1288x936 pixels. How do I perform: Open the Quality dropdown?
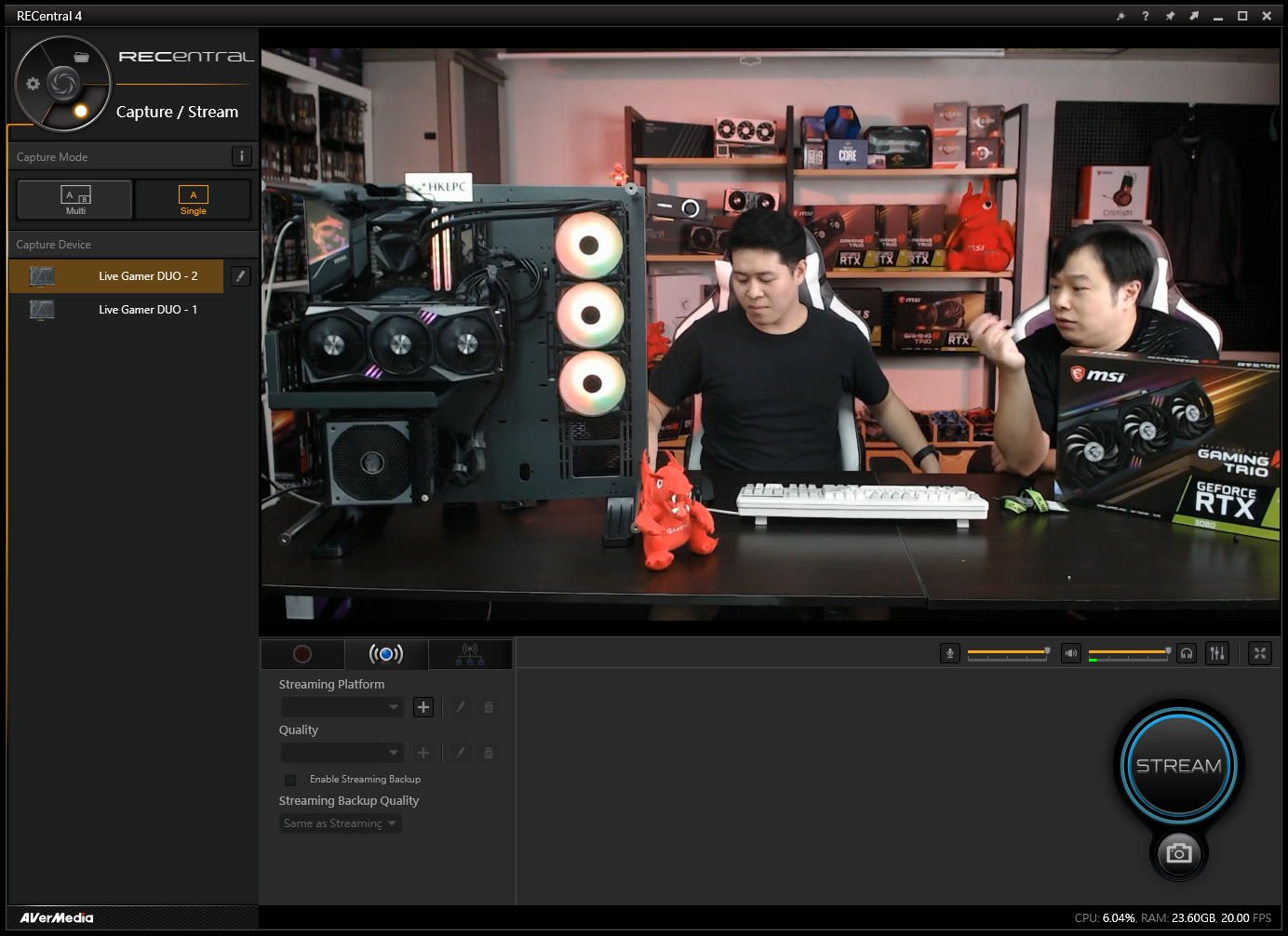point(342,753)
